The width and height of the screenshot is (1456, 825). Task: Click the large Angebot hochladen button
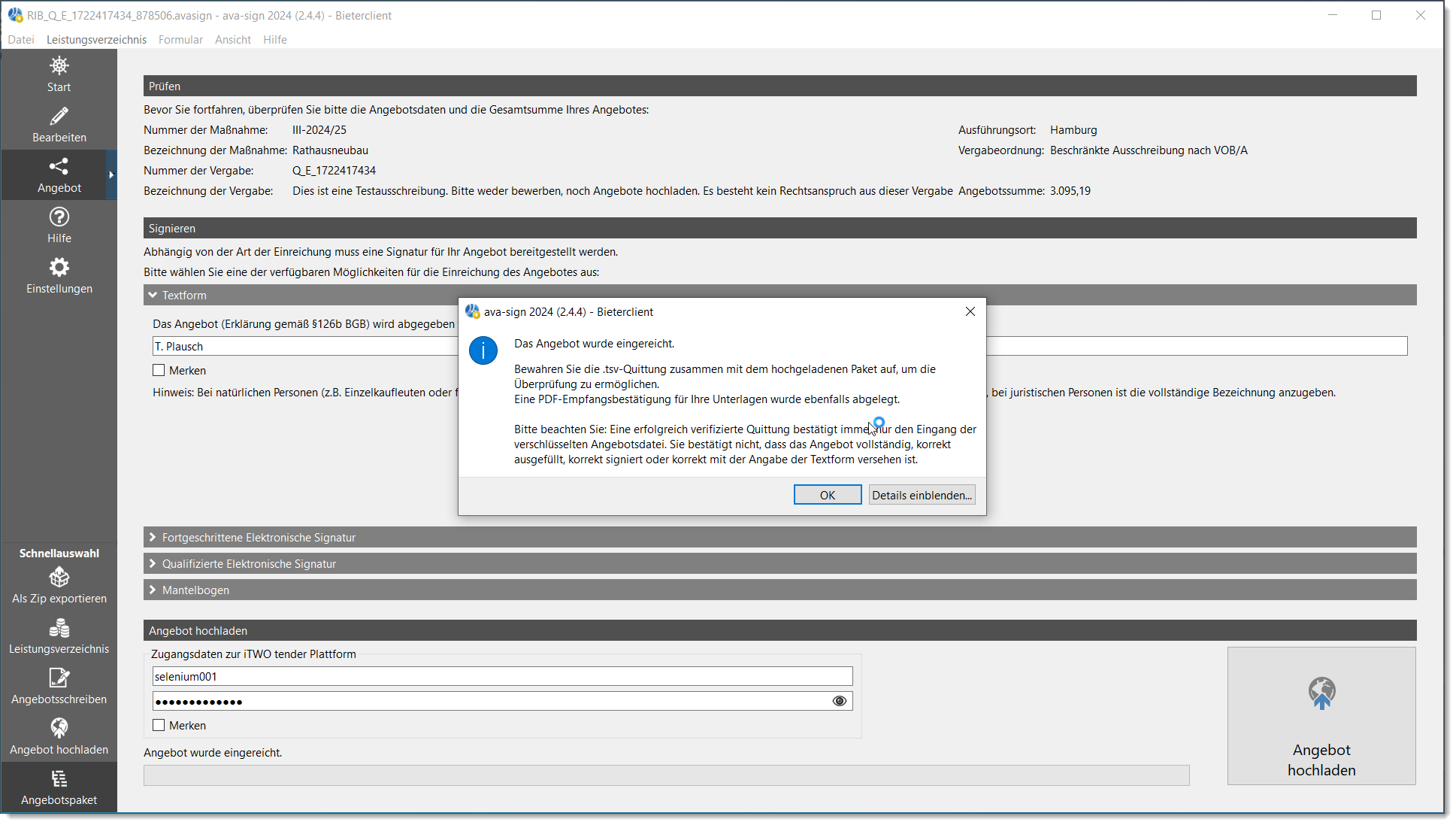1321,716
